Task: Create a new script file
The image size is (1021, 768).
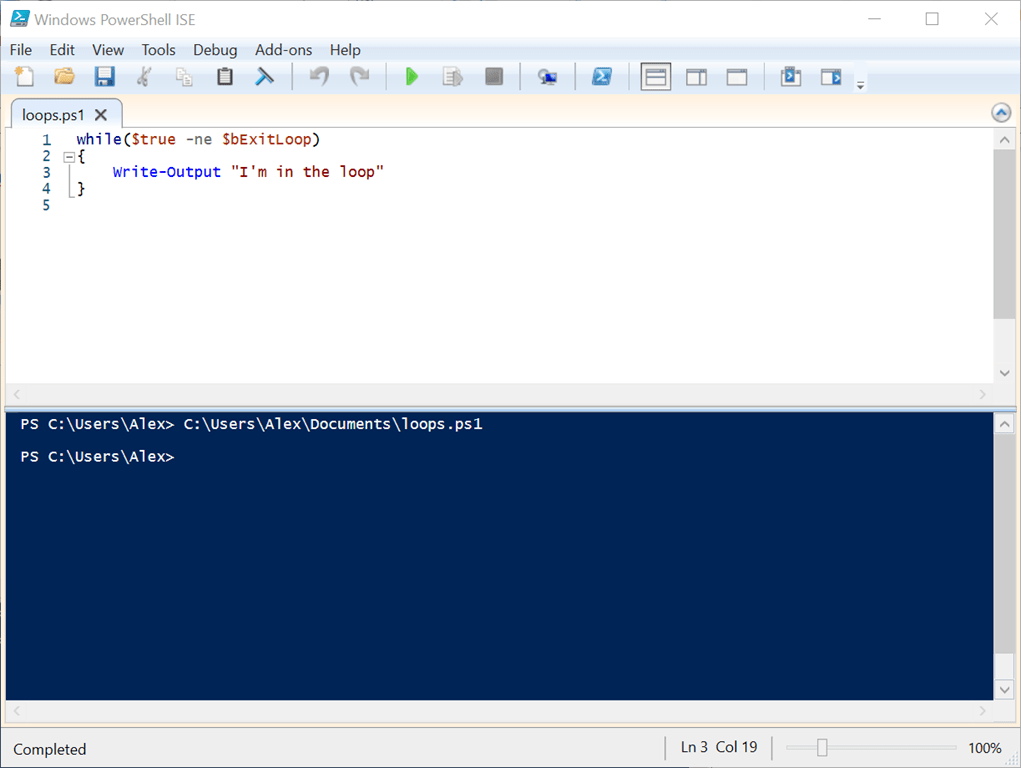Action: click(x=24, y=77)
